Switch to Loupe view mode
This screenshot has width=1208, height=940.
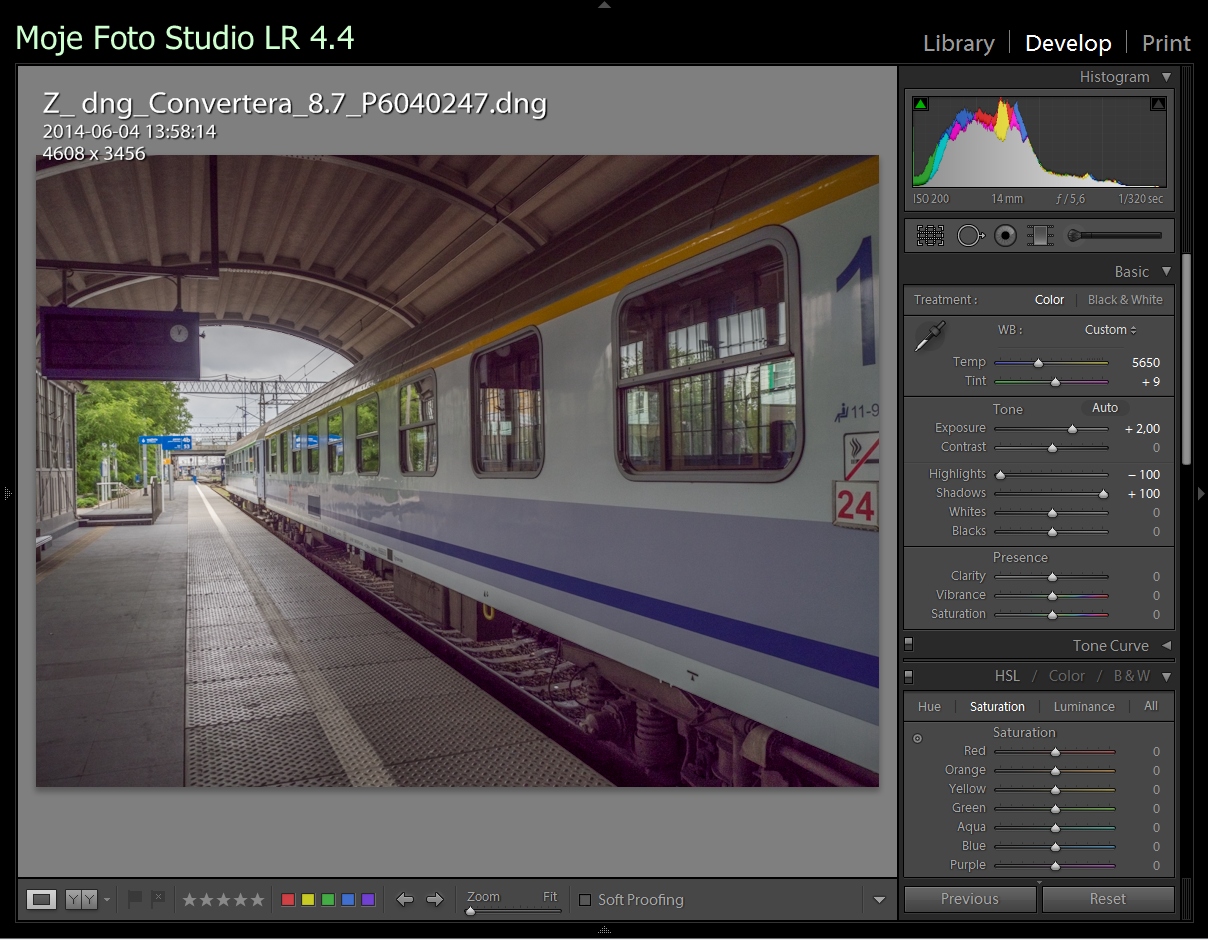[41, 900]
